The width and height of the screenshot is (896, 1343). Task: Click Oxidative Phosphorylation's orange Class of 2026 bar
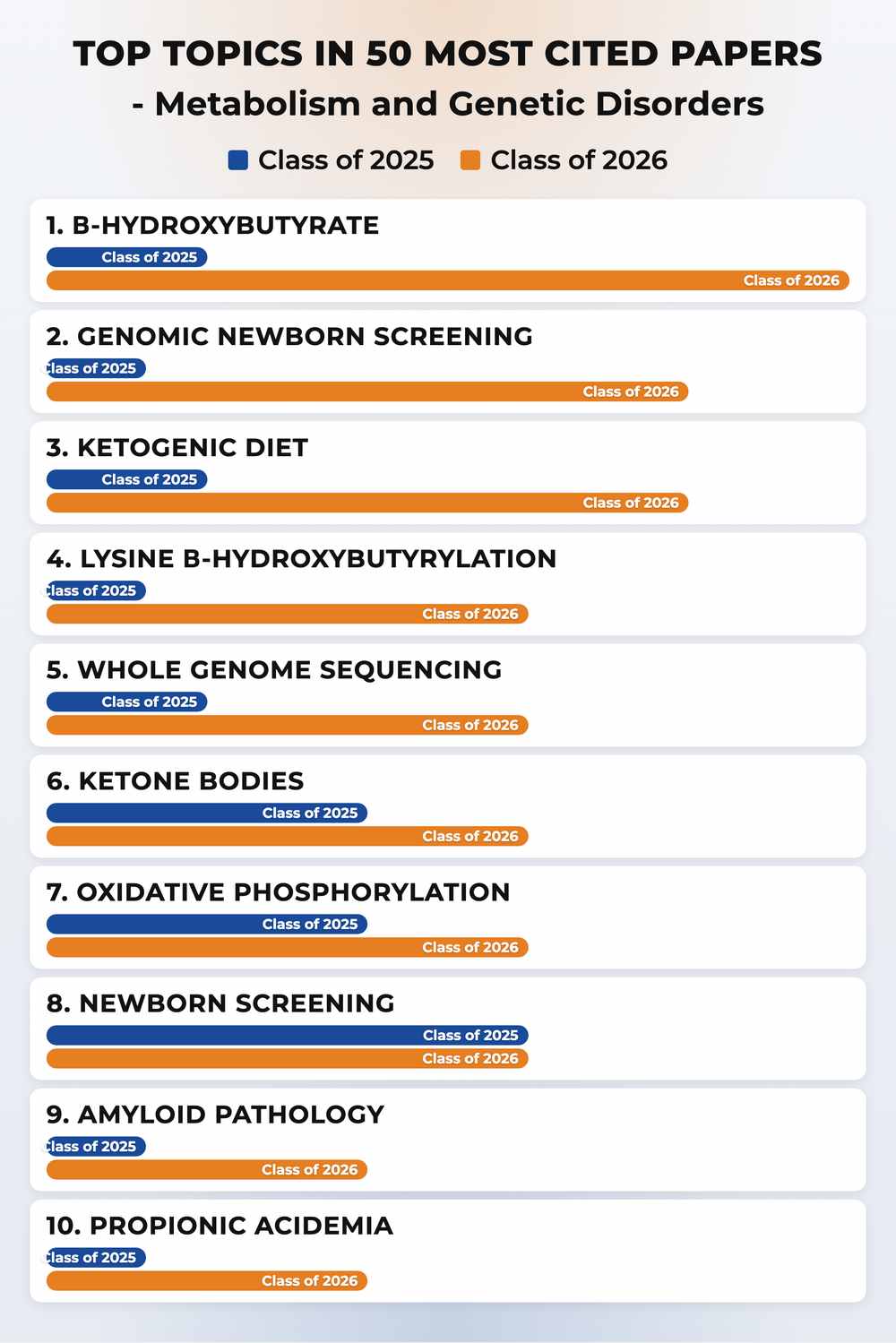pyautogui.click(x=288, y=947)
